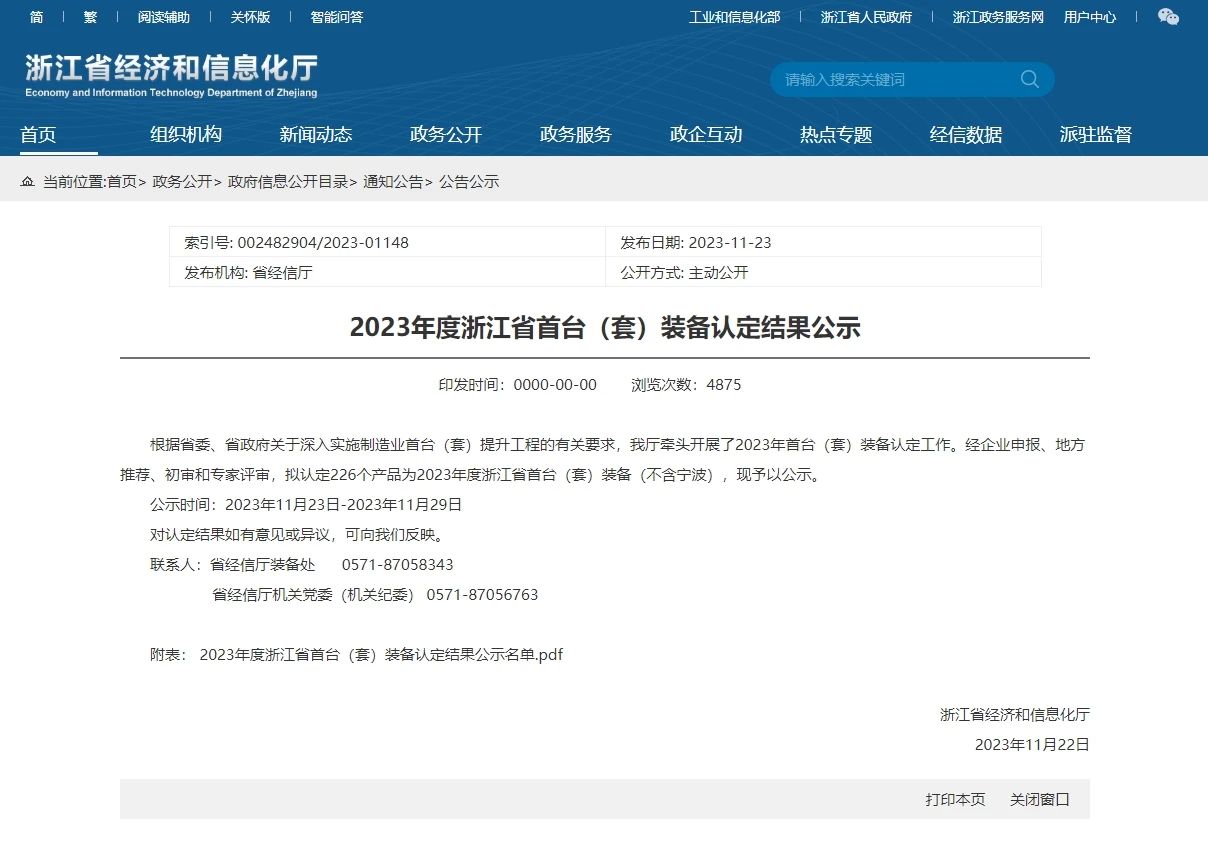Open 用户中心 user center
1208x843 pixels.
click(x=1089, y=17)
